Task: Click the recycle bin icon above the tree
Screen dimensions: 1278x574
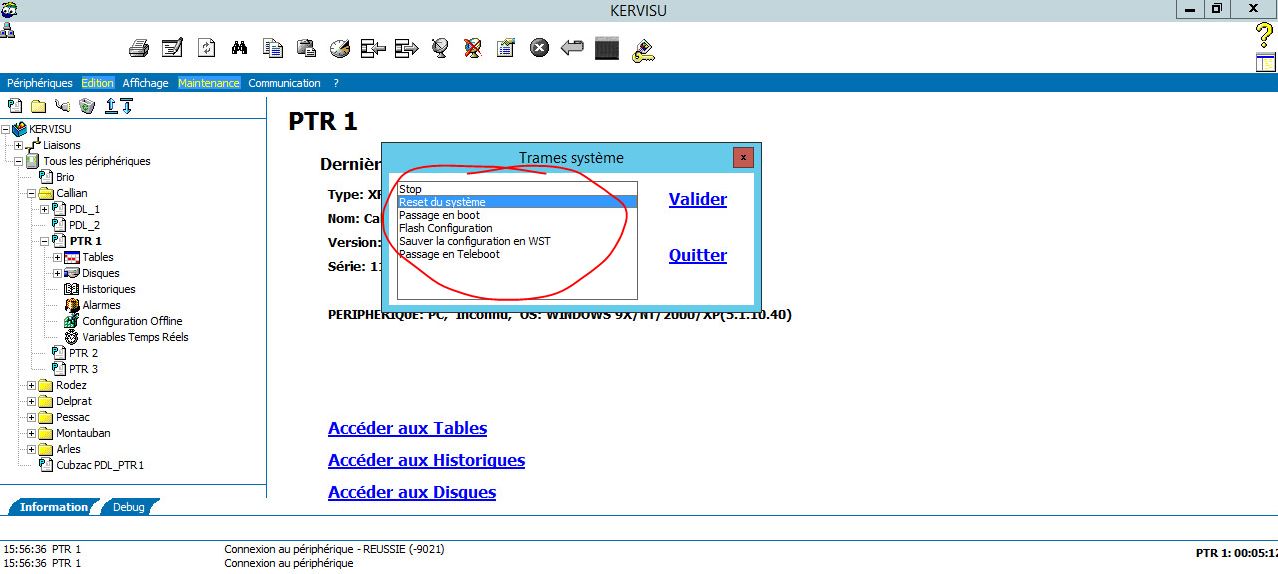Action: click(x=87, y=106)
